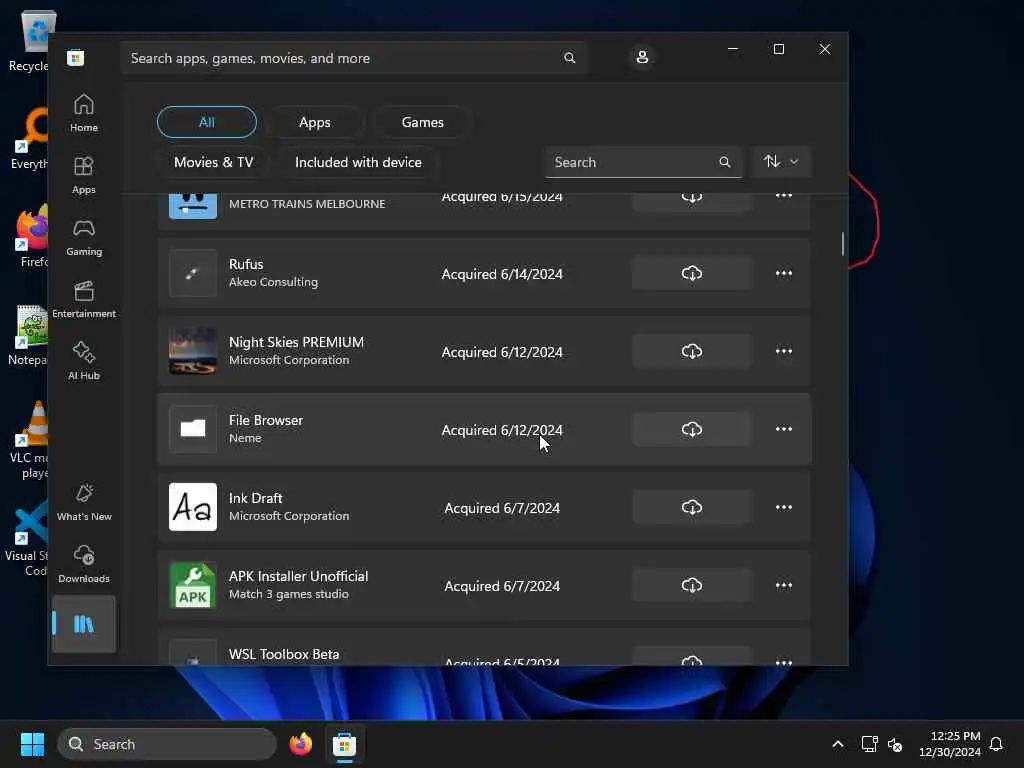Image resolution: width=1024 pixels, height=768 pixels.
Task: Click the Rufus app thumbnail
Action: tap(193, 274)
